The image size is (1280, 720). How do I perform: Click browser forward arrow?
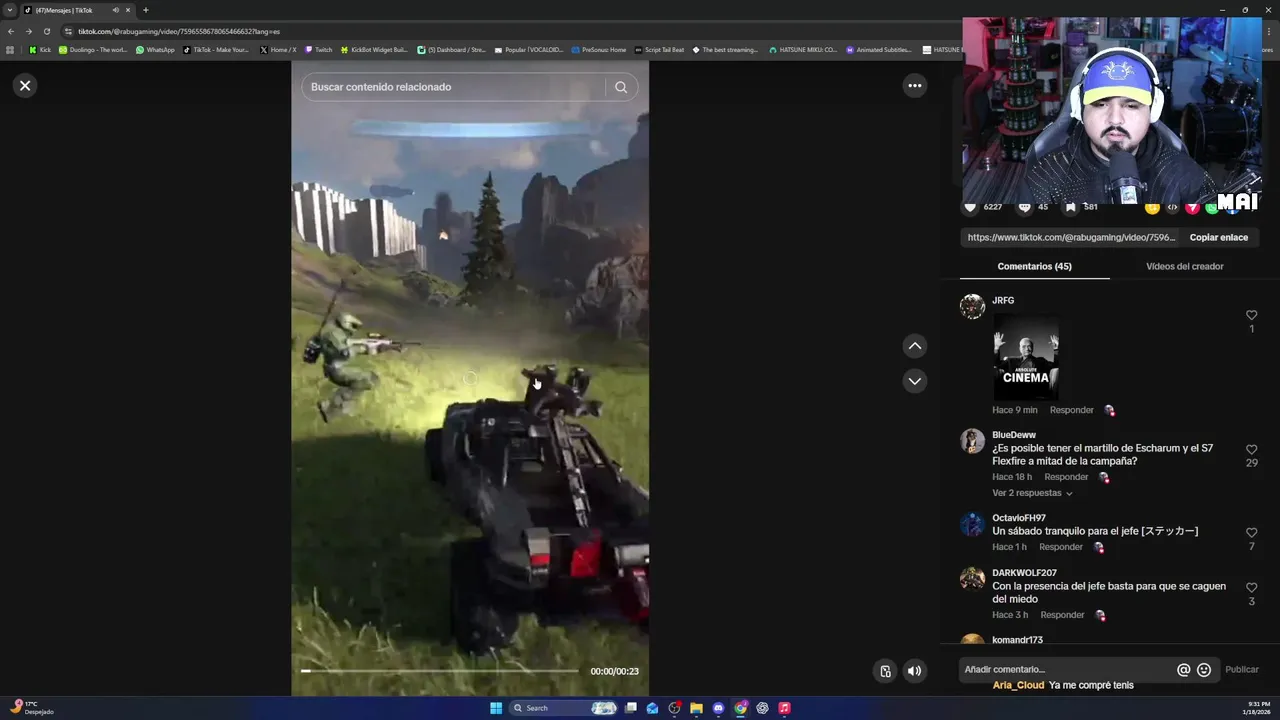click(28, 31)
